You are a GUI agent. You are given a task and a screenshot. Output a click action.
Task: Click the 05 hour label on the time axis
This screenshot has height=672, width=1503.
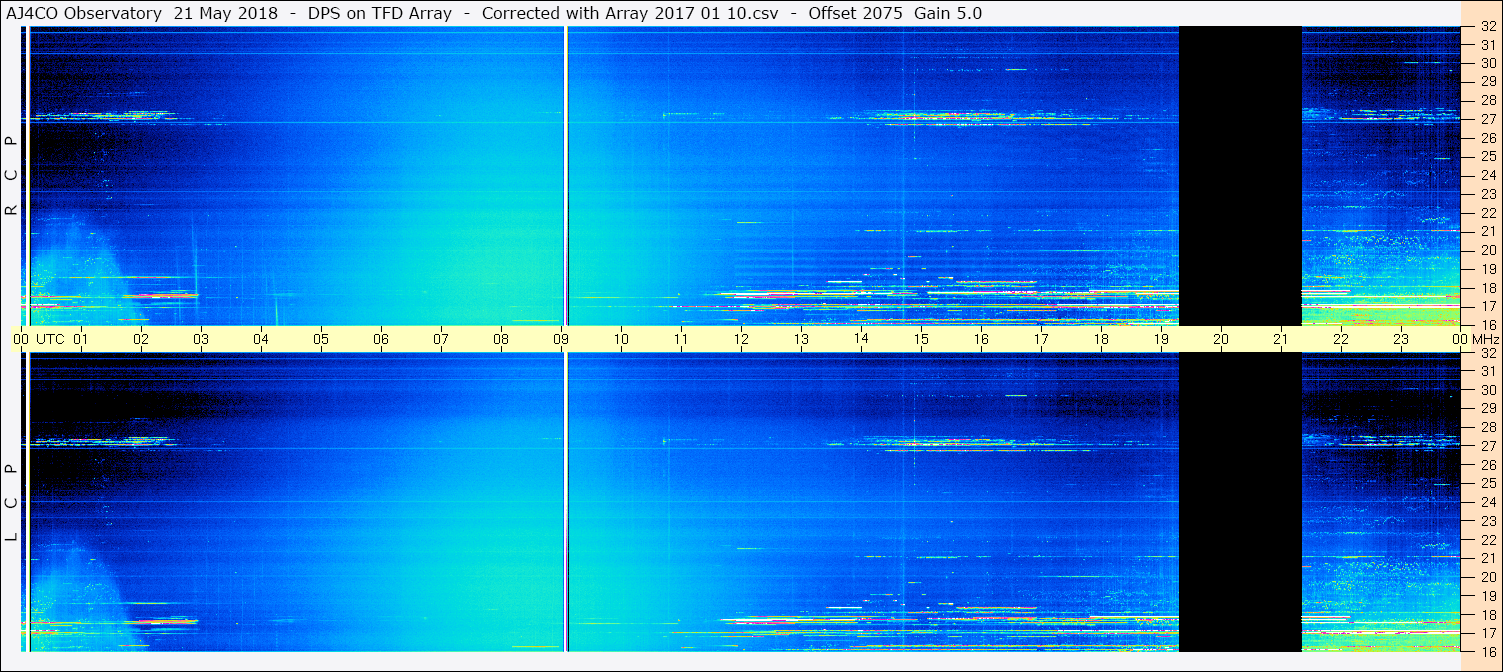[x=321, y=339]
